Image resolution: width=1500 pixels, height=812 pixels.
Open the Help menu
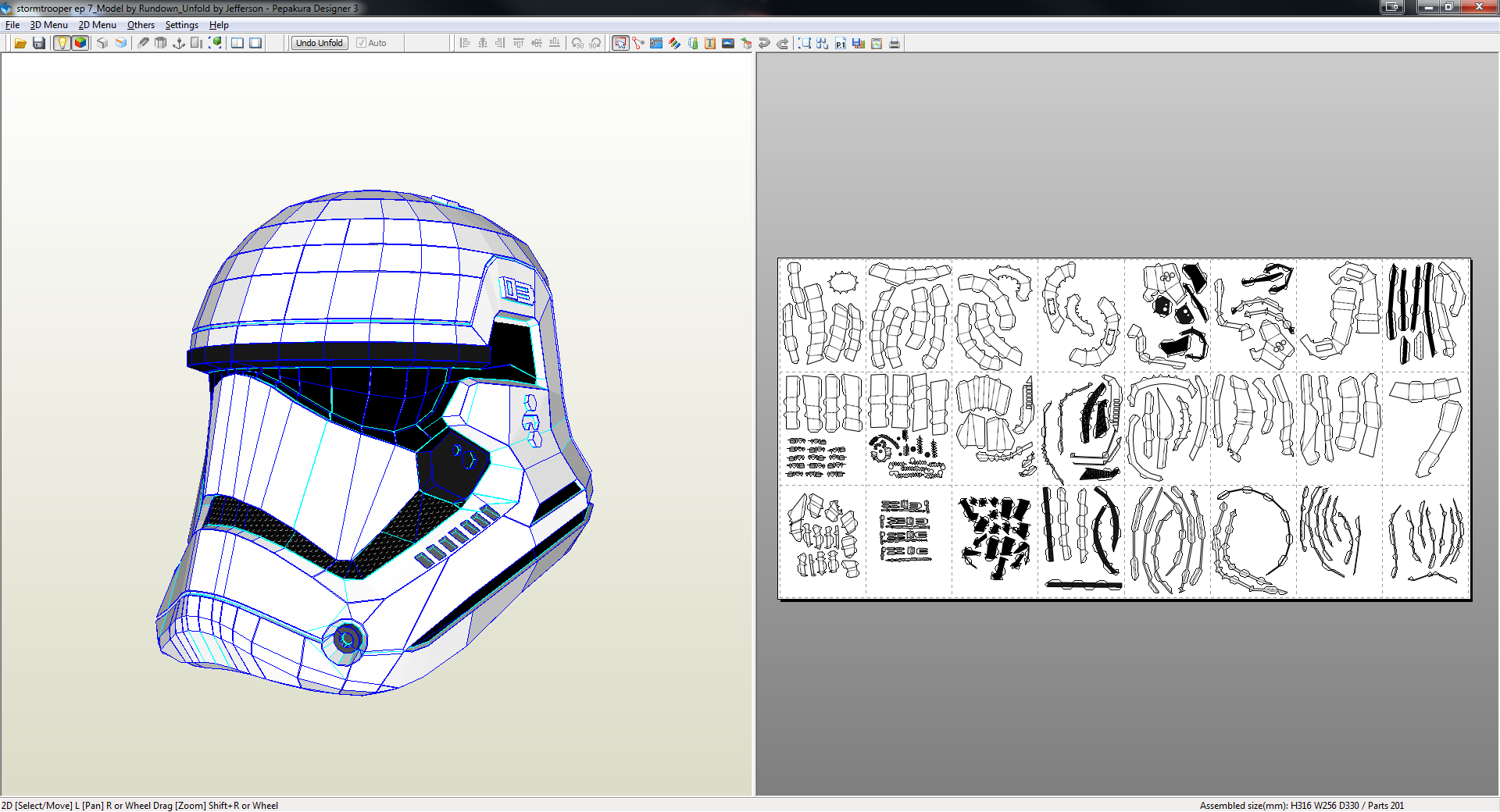(x=219, y=25)
